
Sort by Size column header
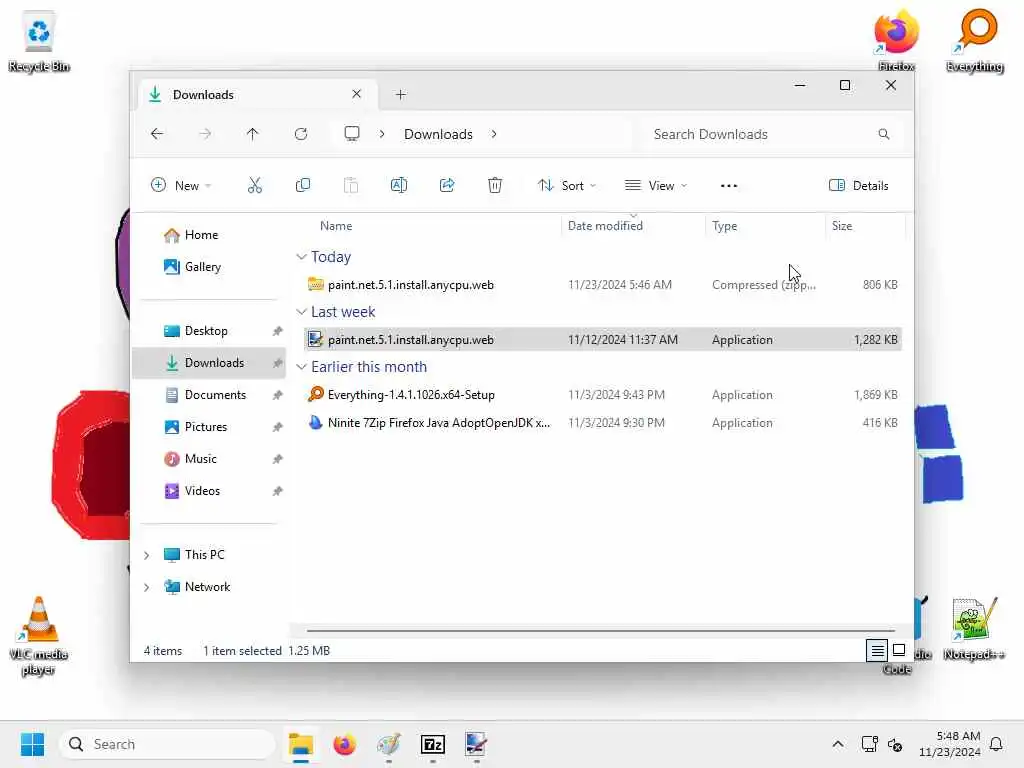(x=842, y=226)
